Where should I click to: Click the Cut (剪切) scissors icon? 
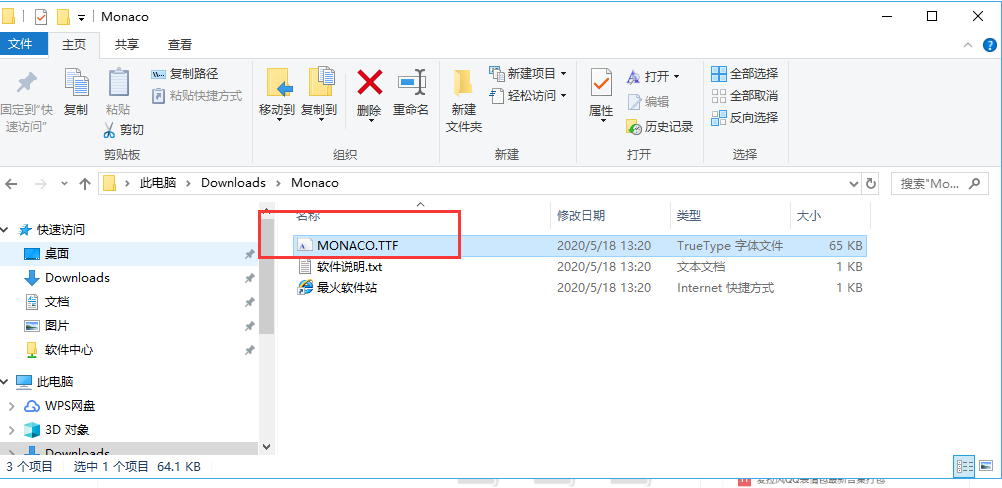[x=110, y=130]
